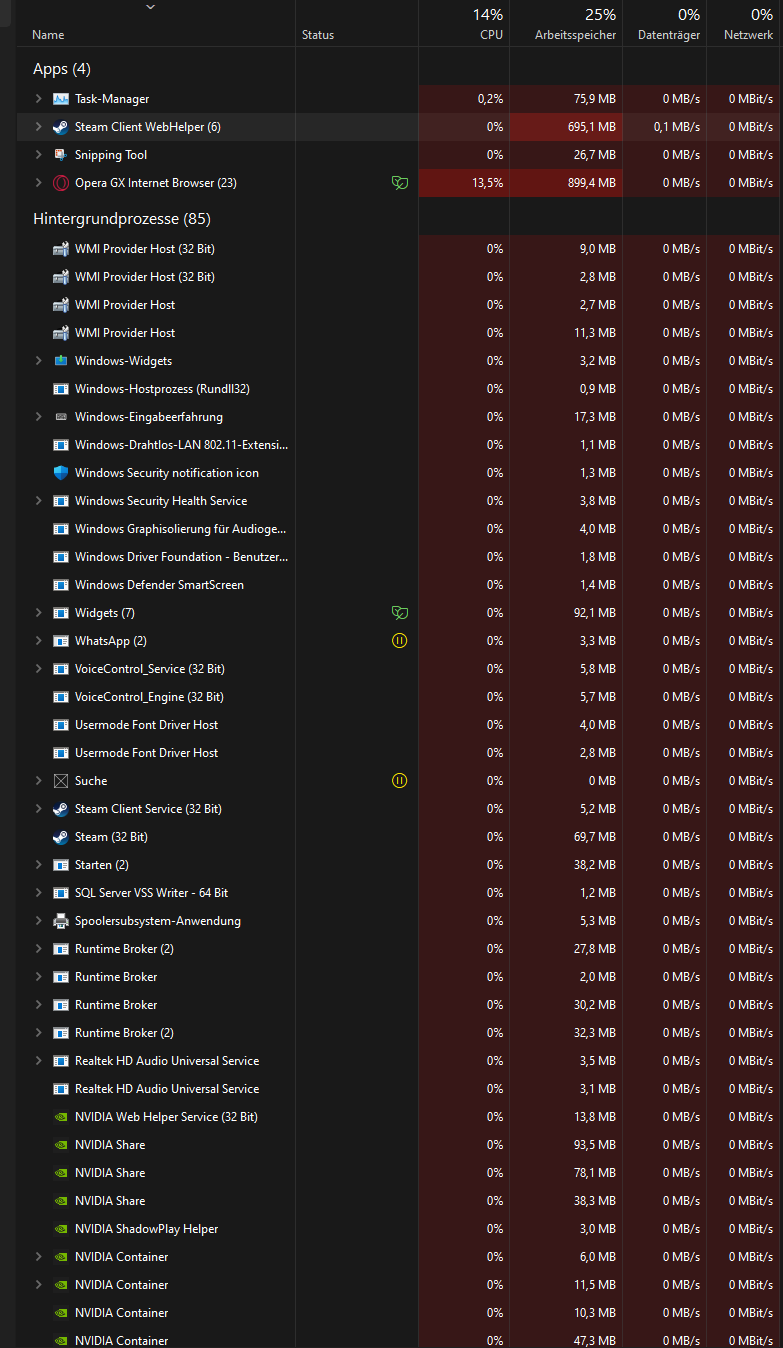Expand the Windows-Widgets entry
The image size is (783, 1348).
coord(38,361)
